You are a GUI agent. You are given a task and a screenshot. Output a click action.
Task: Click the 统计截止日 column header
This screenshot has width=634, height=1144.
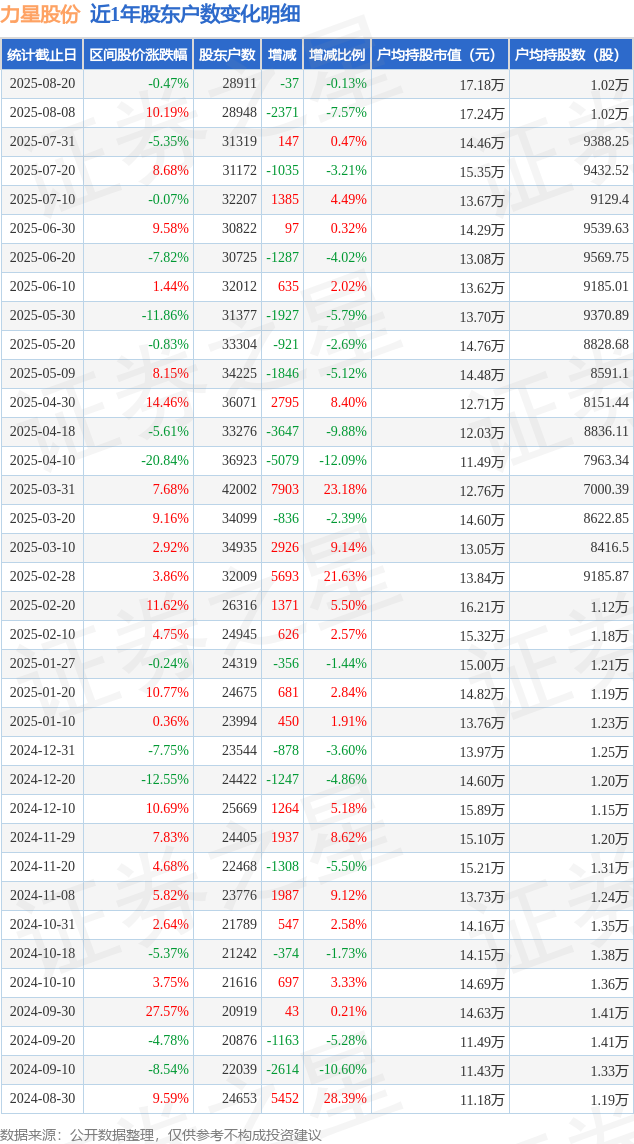[x=42, y=55]
